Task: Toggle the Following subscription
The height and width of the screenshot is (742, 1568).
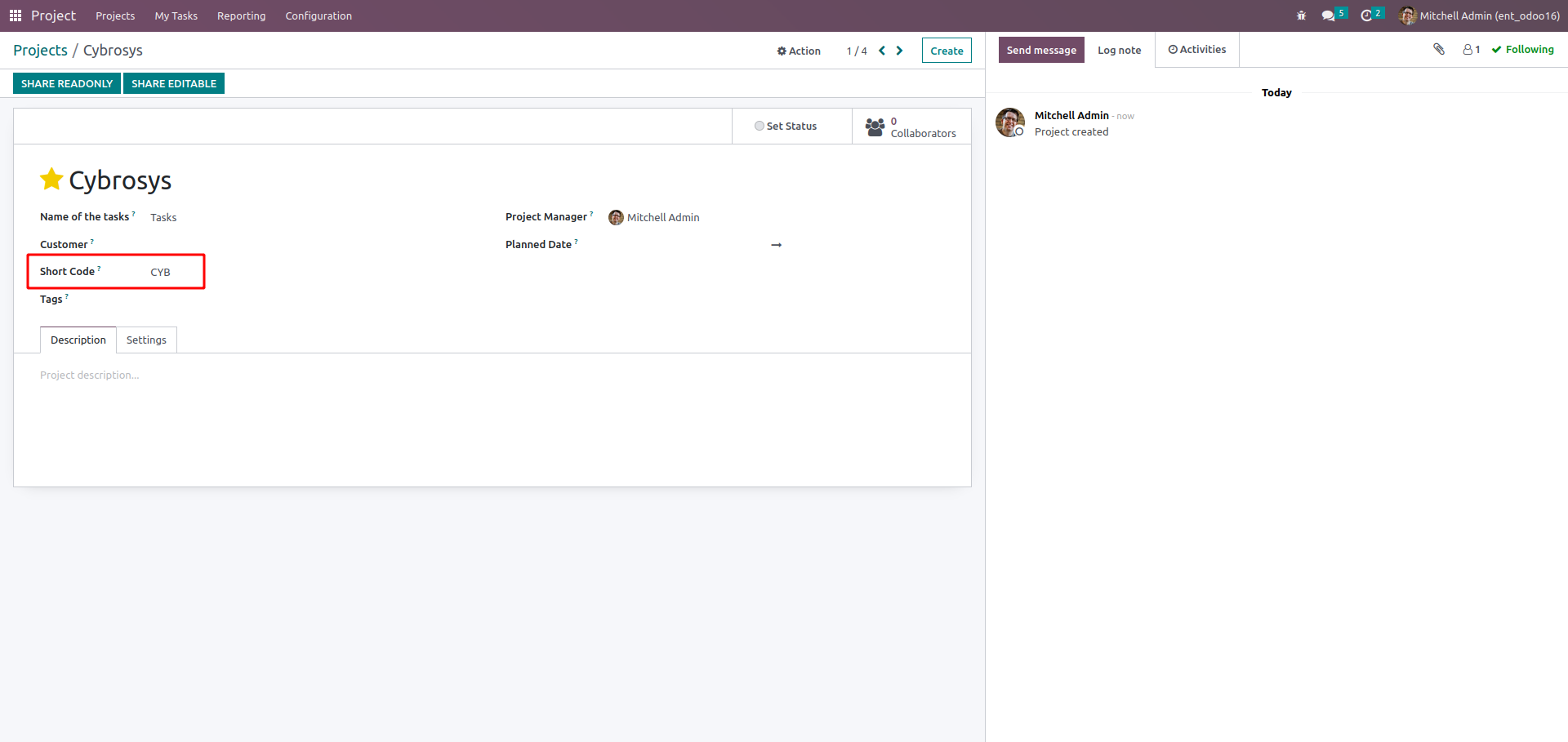Action: coord(1523,50)
